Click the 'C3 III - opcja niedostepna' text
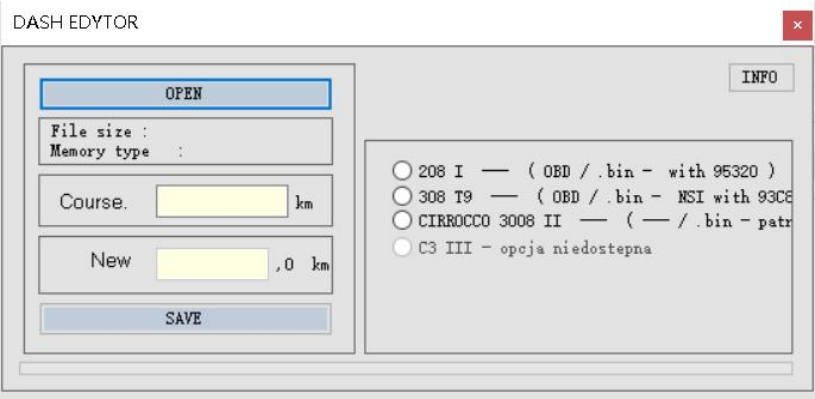The height and width of the screenshot is (399, 815). tap(535, 248)
